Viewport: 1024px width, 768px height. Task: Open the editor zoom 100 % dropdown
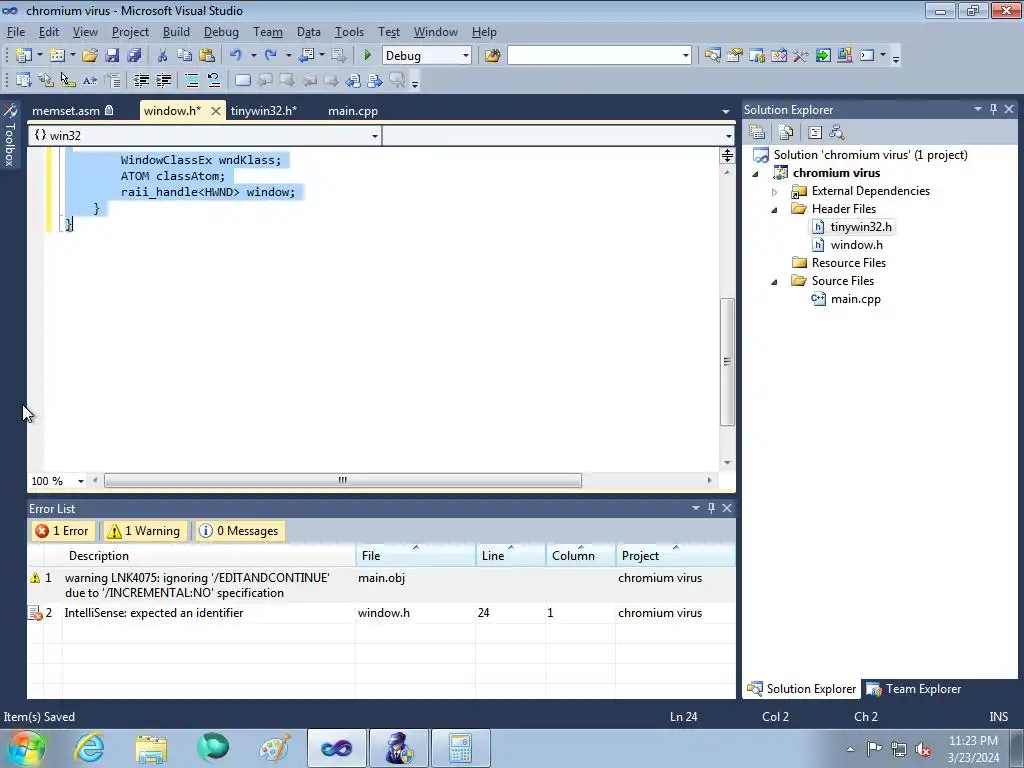pyautogui.click(x=80, y=481)
